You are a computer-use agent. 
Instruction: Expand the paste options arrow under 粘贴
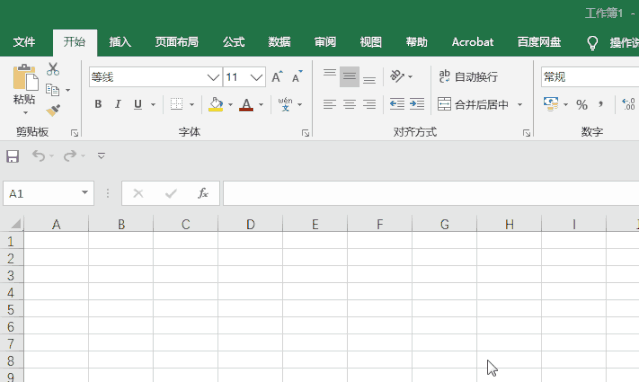(26, 113)
